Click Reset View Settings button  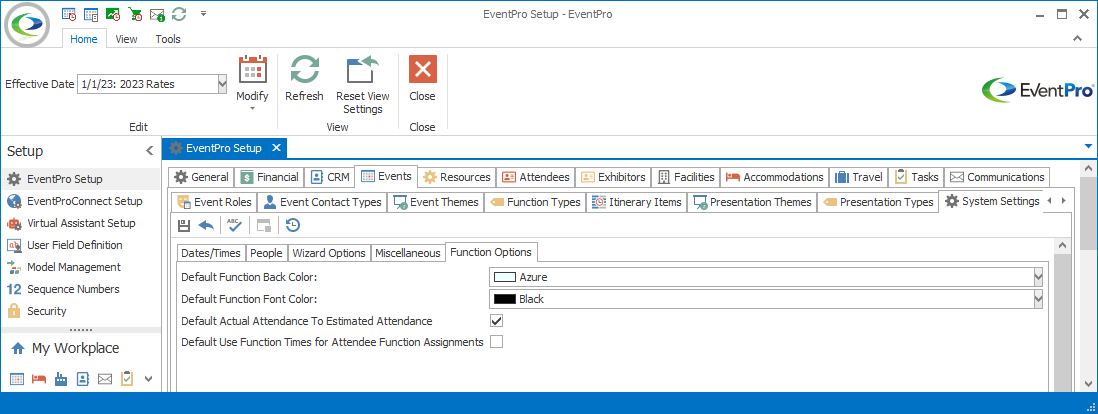click(x=363, y=85)
